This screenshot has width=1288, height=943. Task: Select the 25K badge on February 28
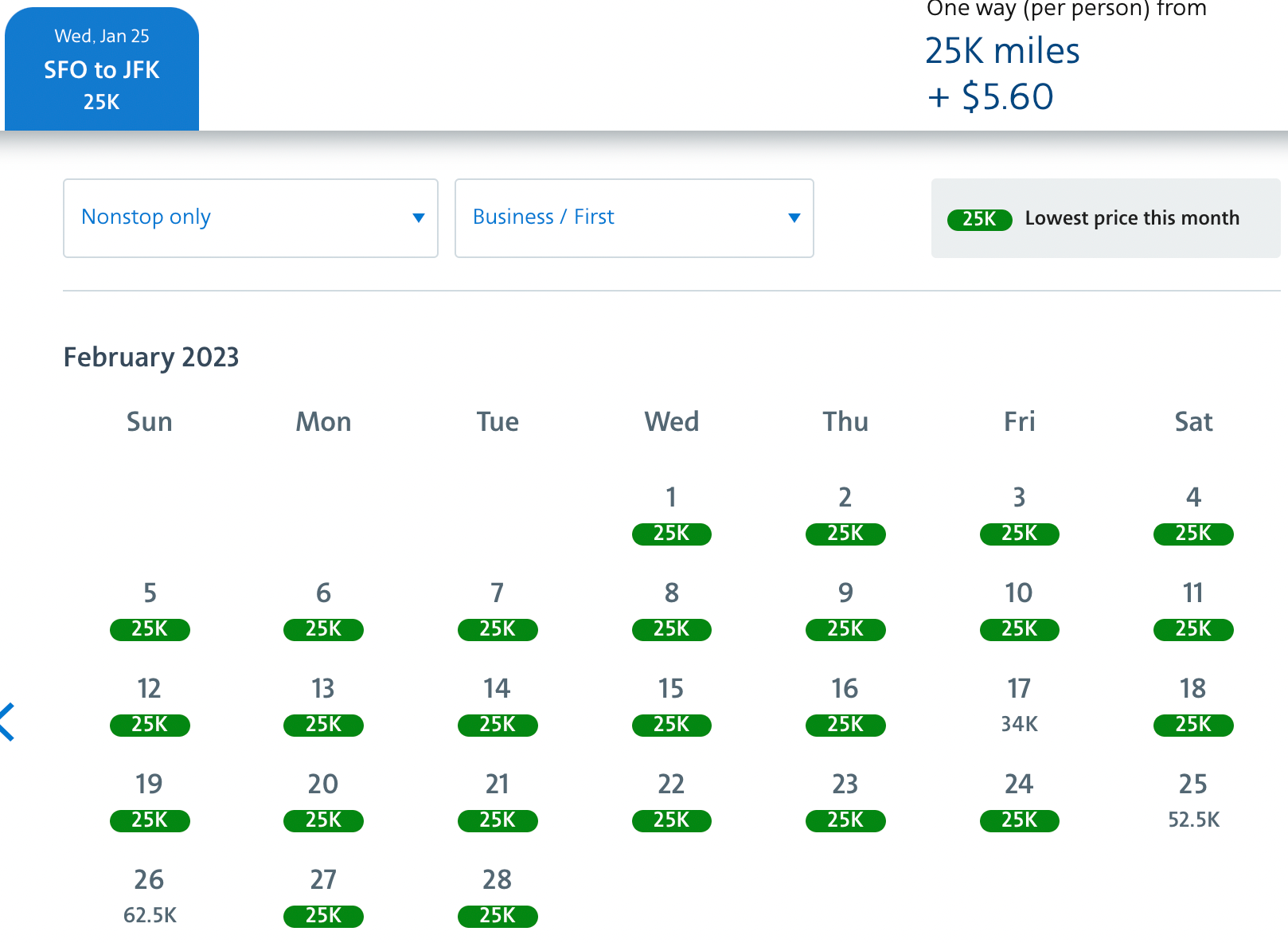coord(497,916)
